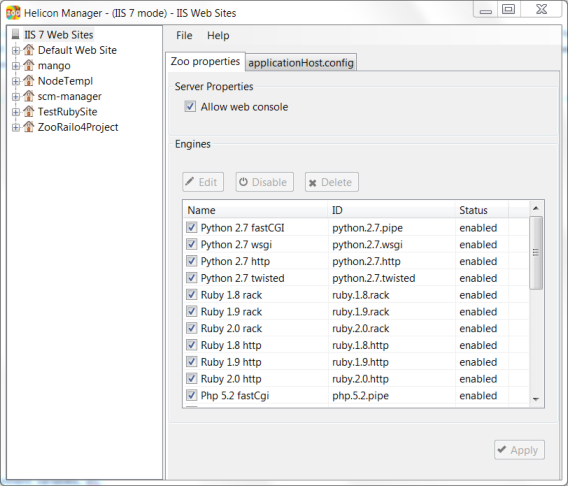Uncheck the Ruby 2.0 rack engine

pos(192,328)
